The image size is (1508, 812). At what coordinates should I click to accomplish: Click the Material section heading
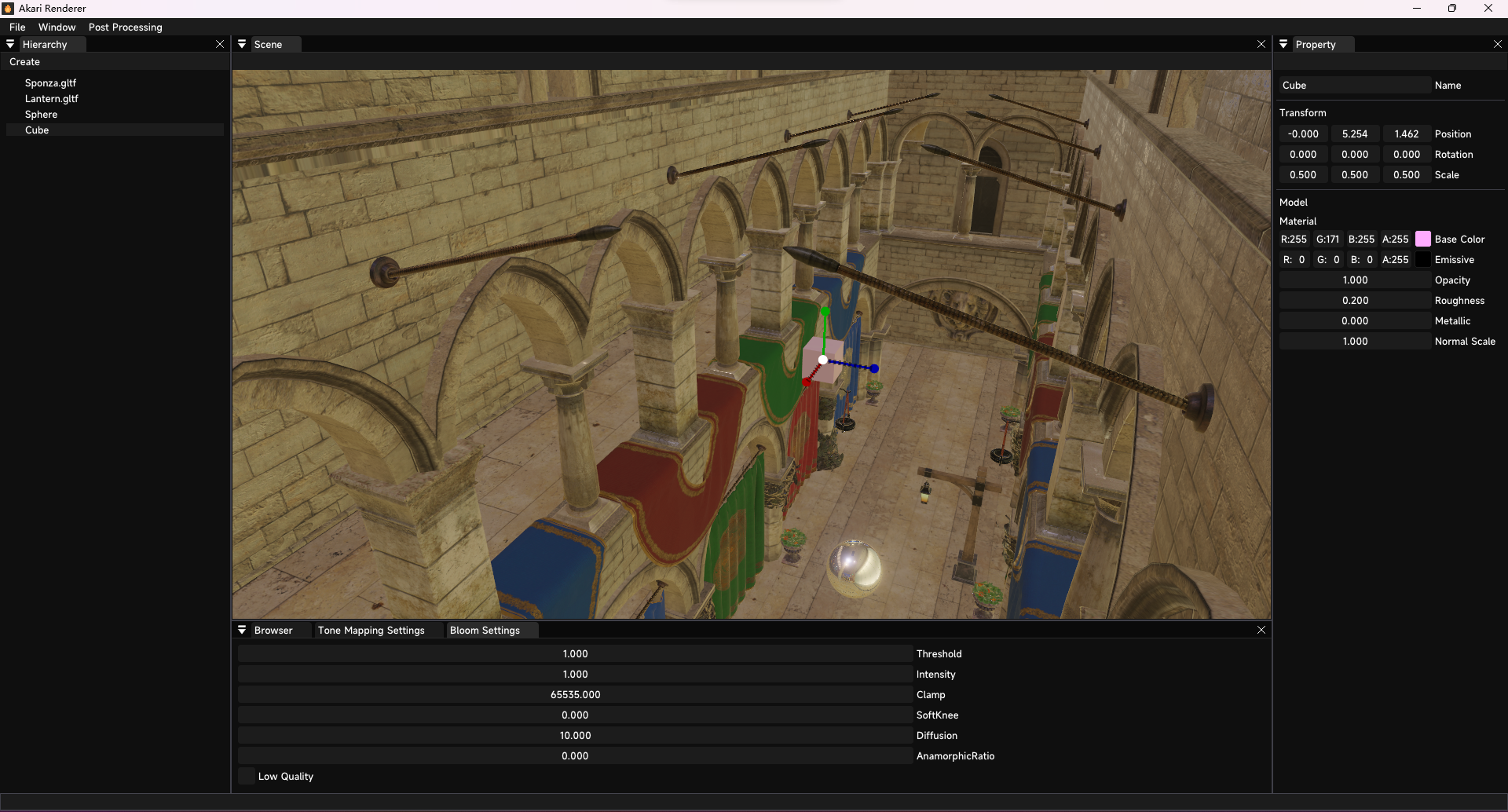[x=1298, y=221]
